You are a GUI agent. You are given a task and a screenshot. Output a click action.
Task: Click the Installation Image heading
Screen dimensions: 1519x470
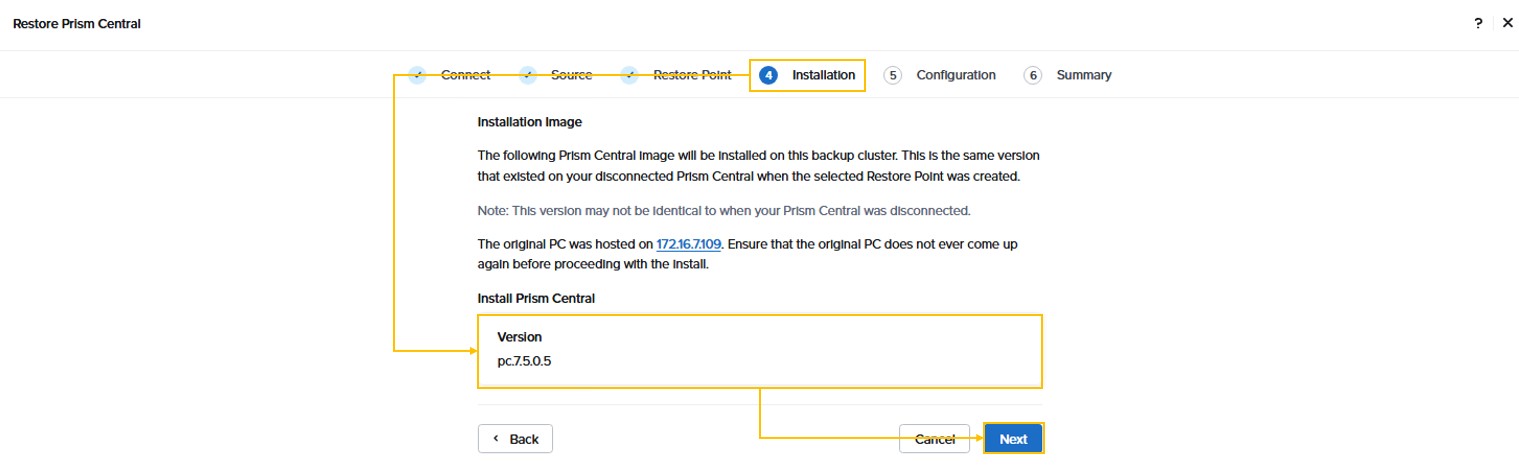(530, 122)
